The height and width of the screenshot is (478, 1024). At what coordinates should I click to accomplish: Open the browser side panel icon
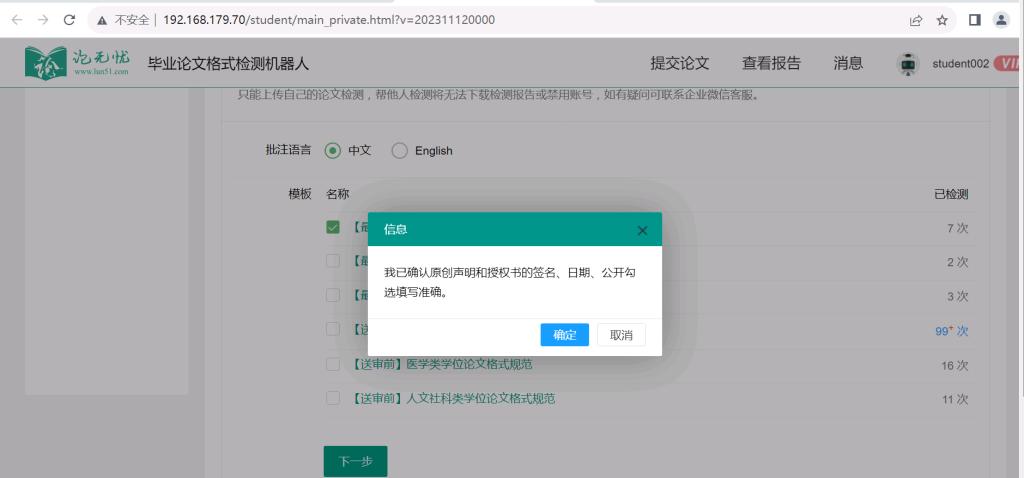click(x=974, y=20)
